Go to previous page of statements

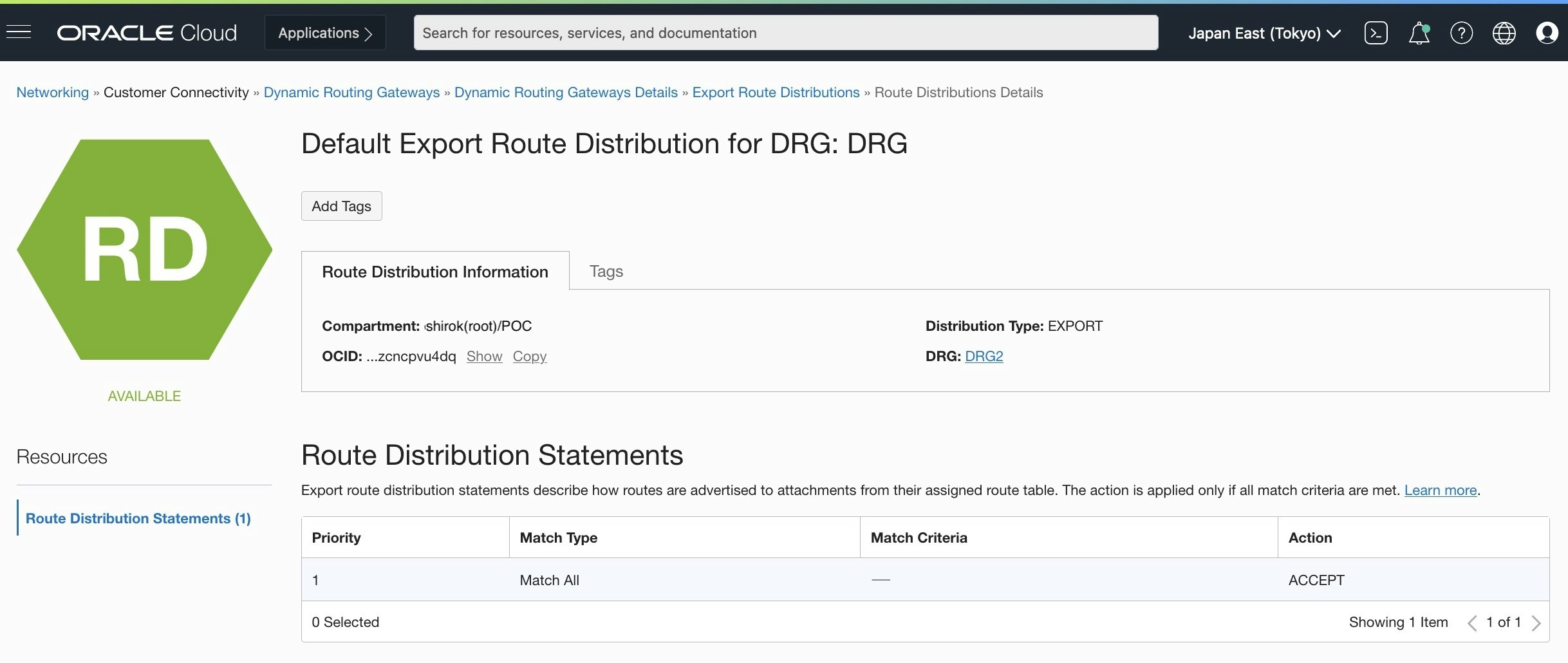[x=1471, y=622]
